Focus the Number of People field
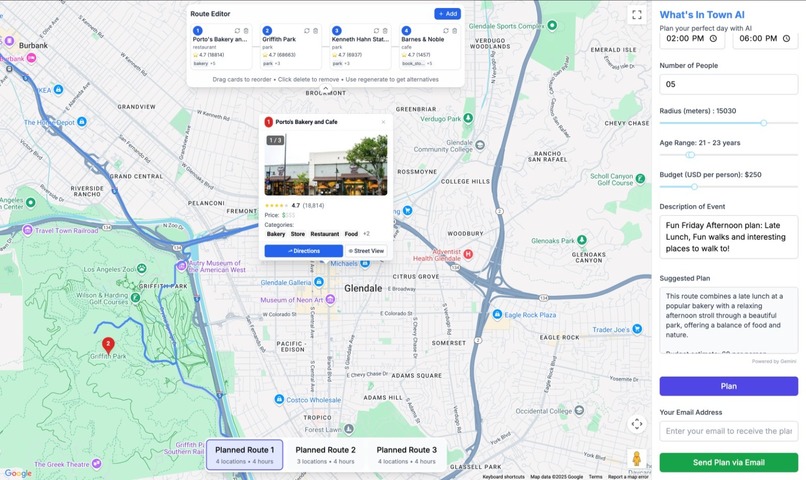The width and height of the screenshot is (806, 480). tap(728, 84)
